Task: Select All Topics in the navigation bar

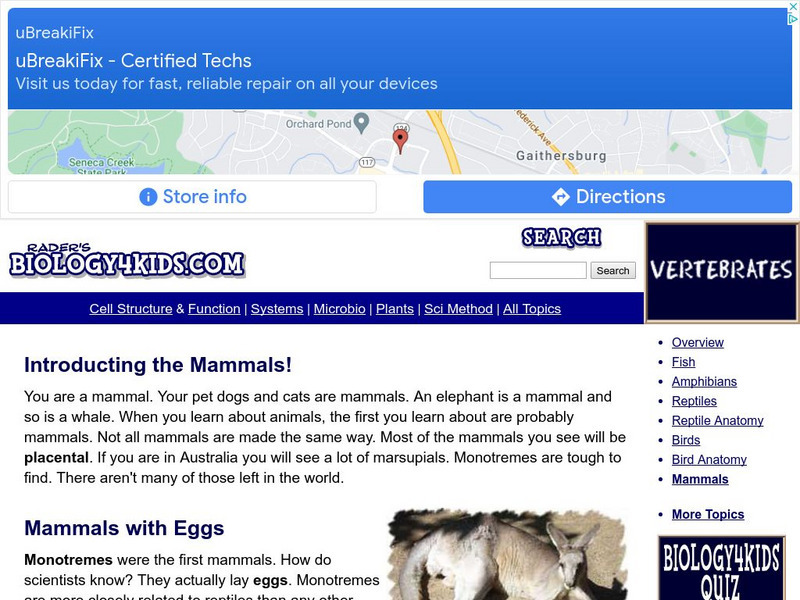Action: [x=532, y=309]
